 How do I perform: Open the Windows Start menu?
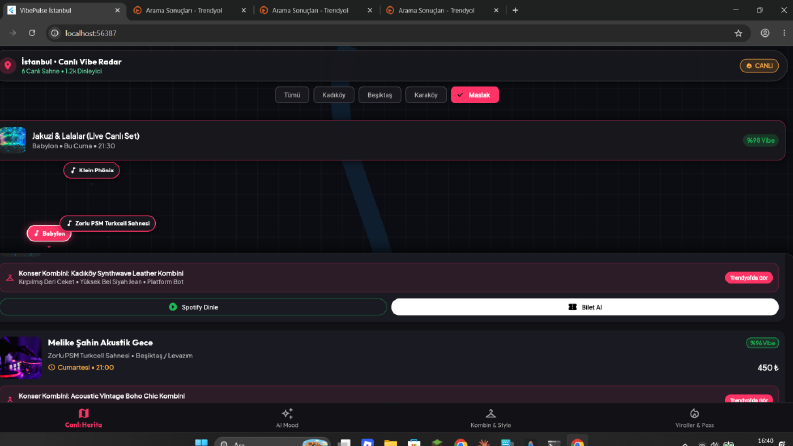click(x=201, y=443)
